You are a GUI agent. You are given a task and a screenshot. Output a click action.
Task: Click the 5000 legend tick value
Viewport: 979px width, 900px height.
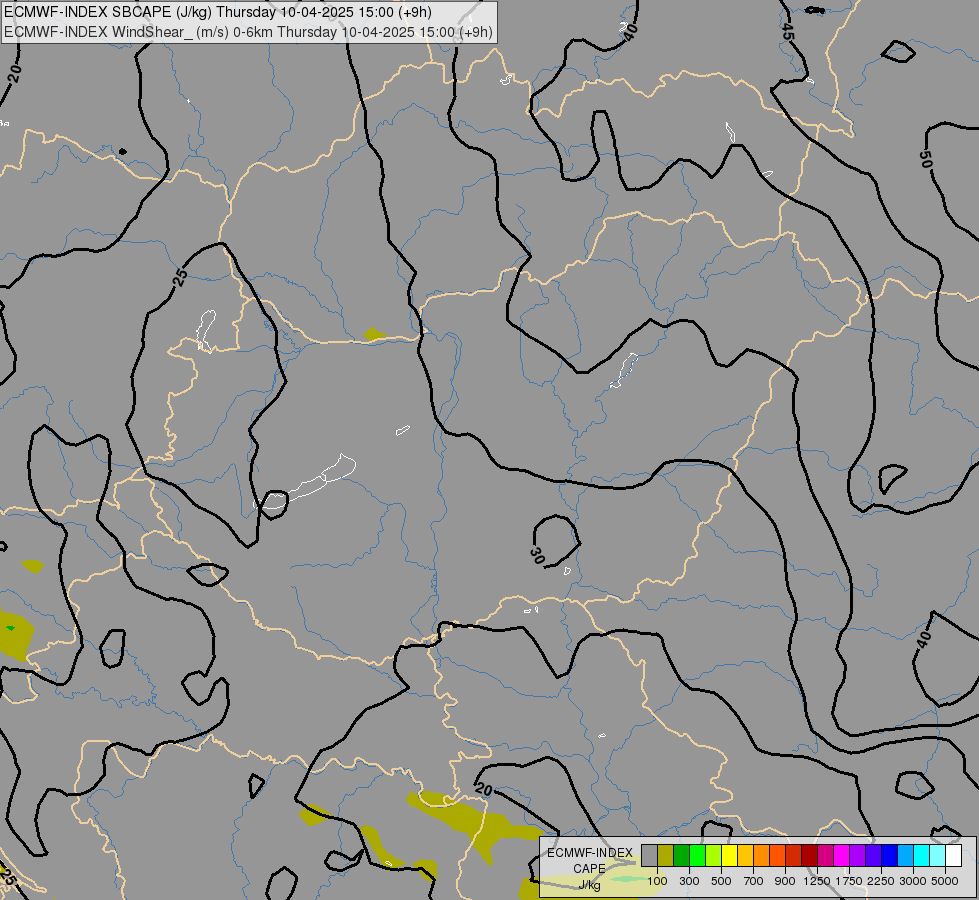click(x=945, y=881)
